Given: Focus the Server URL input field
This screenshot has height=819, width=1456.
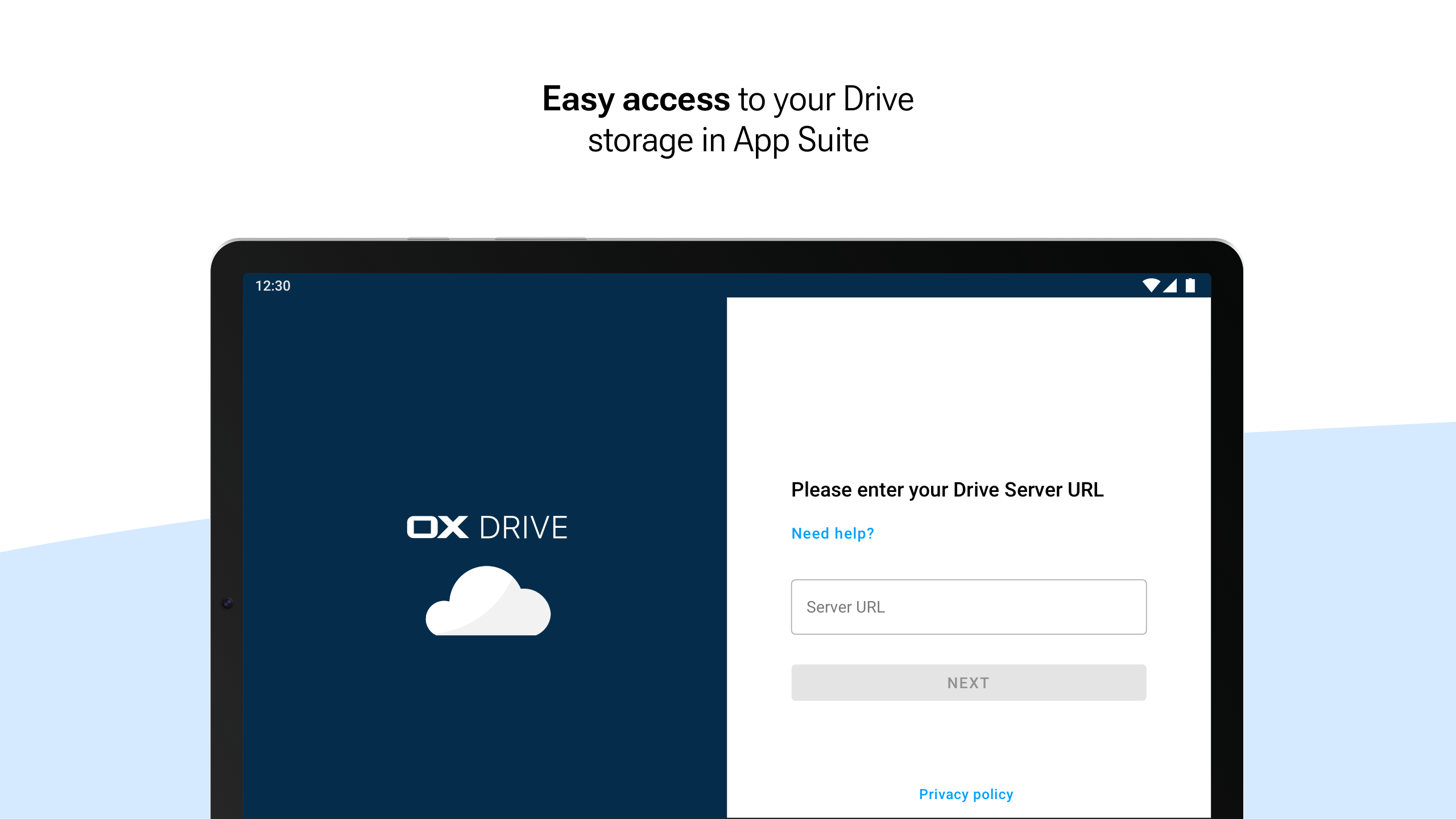Looking at the screenshot, I should [x=968, y=607].
